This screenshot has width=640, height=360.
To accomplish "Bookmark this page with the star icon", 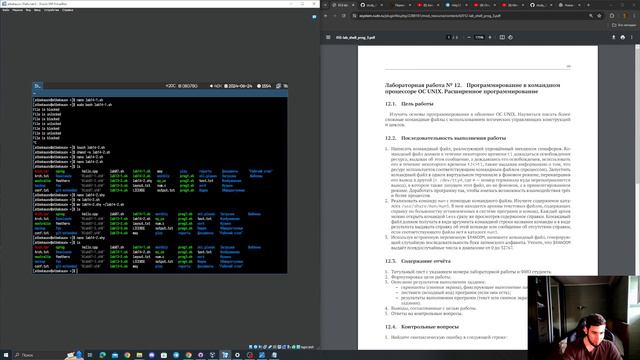I will coord(599,16).
